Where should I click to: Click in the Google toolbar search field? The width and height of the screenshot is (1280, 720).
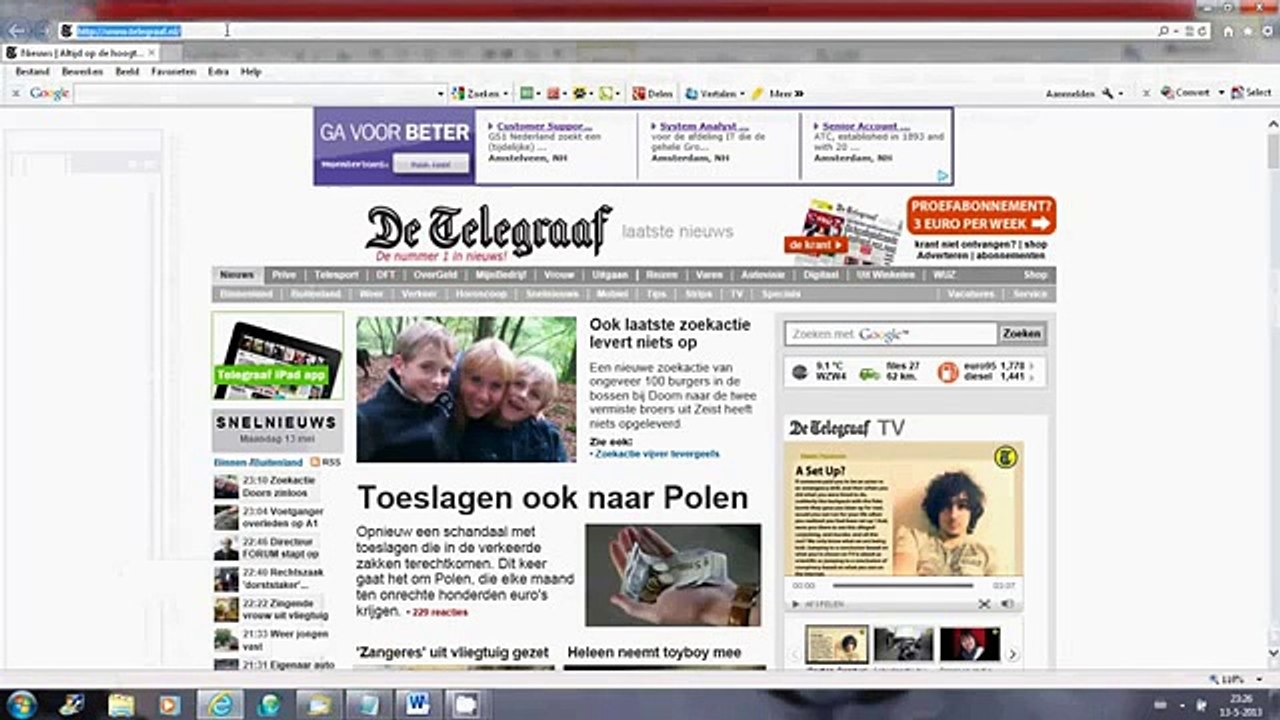255,93
